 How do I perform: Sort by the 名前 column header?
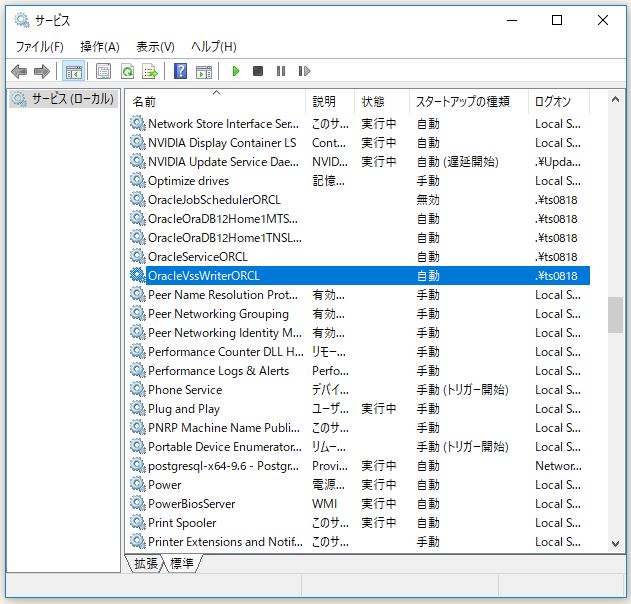tap(217, 101)
